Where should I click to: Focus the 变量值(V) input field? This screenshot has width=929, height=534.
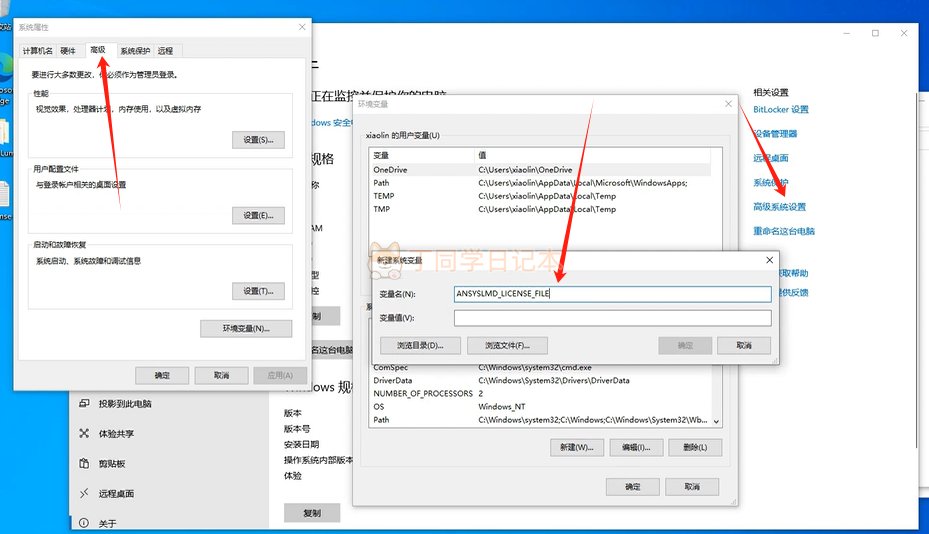pos(613,318)
